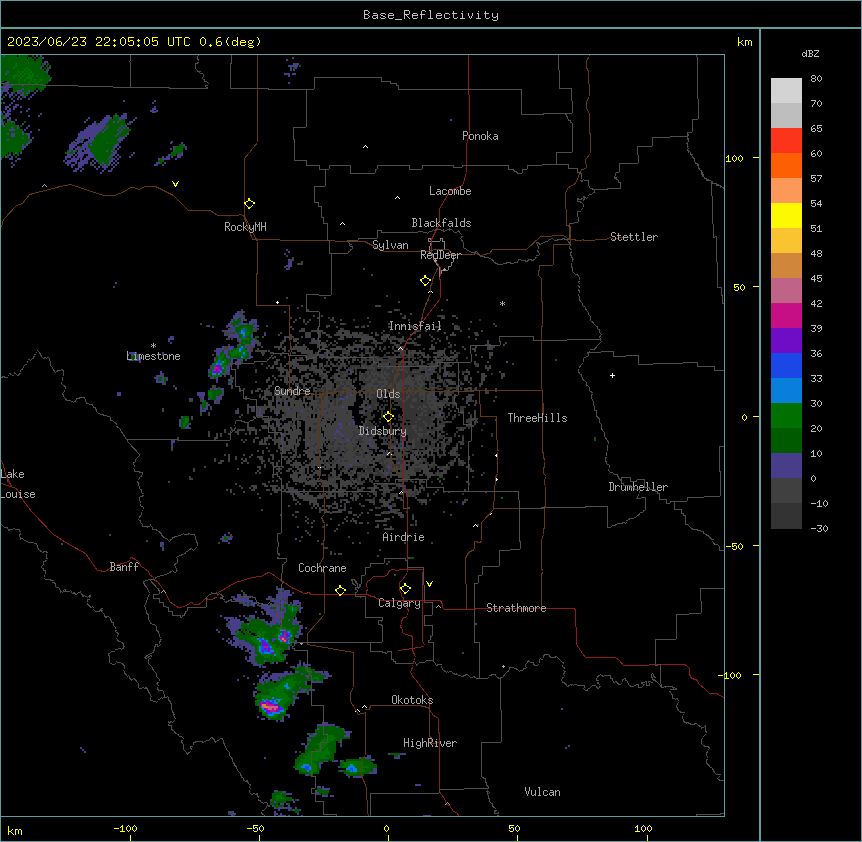Click the Base_Reflectivity title
862x842 pixels.
(431, 15)
